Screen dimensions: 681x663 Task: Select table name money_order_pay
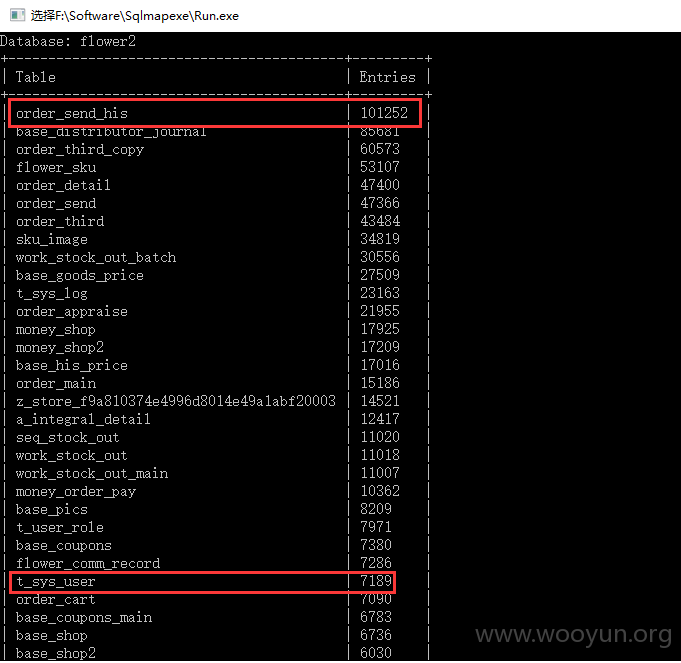click(76, 491)
